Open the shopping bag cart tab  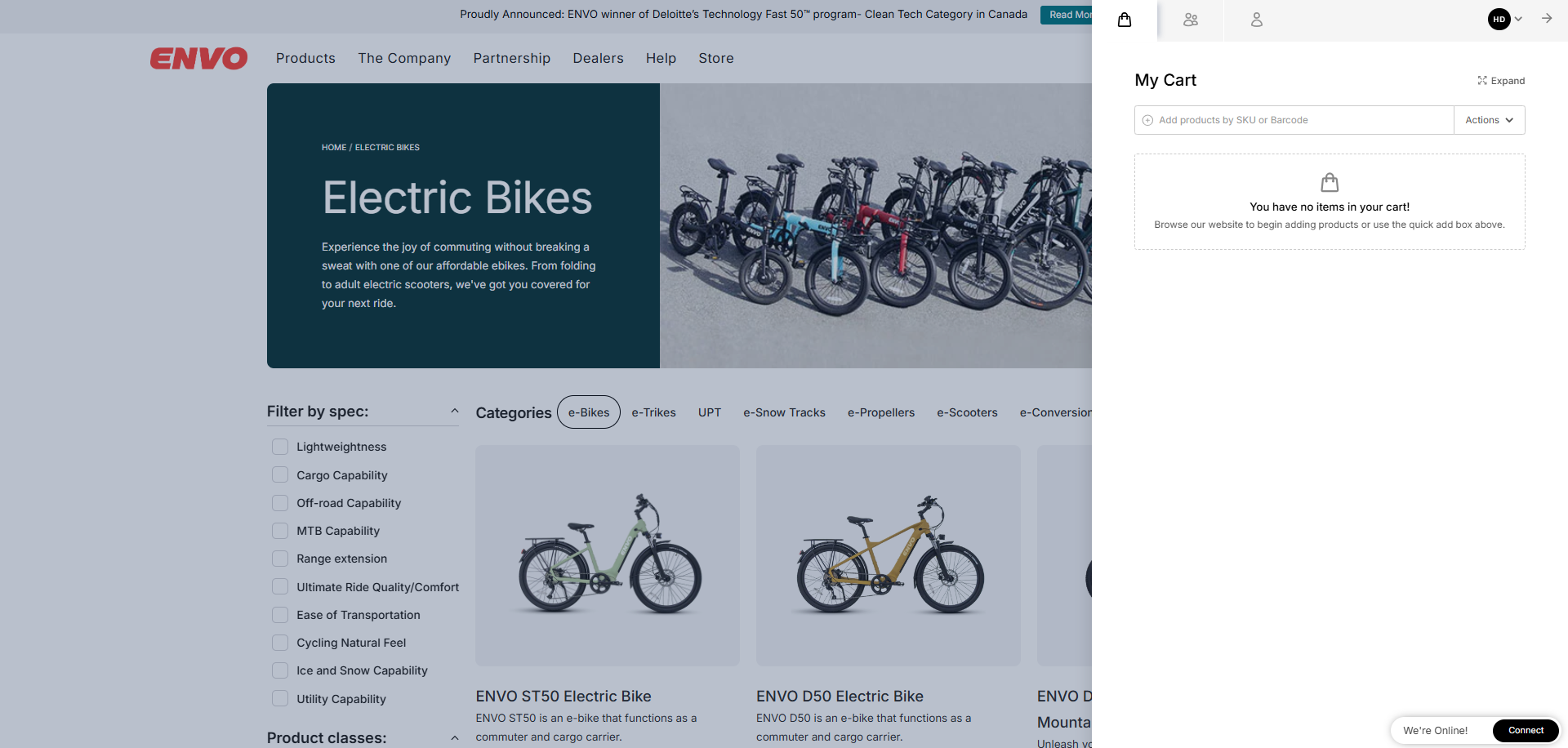coord(1125,20)
